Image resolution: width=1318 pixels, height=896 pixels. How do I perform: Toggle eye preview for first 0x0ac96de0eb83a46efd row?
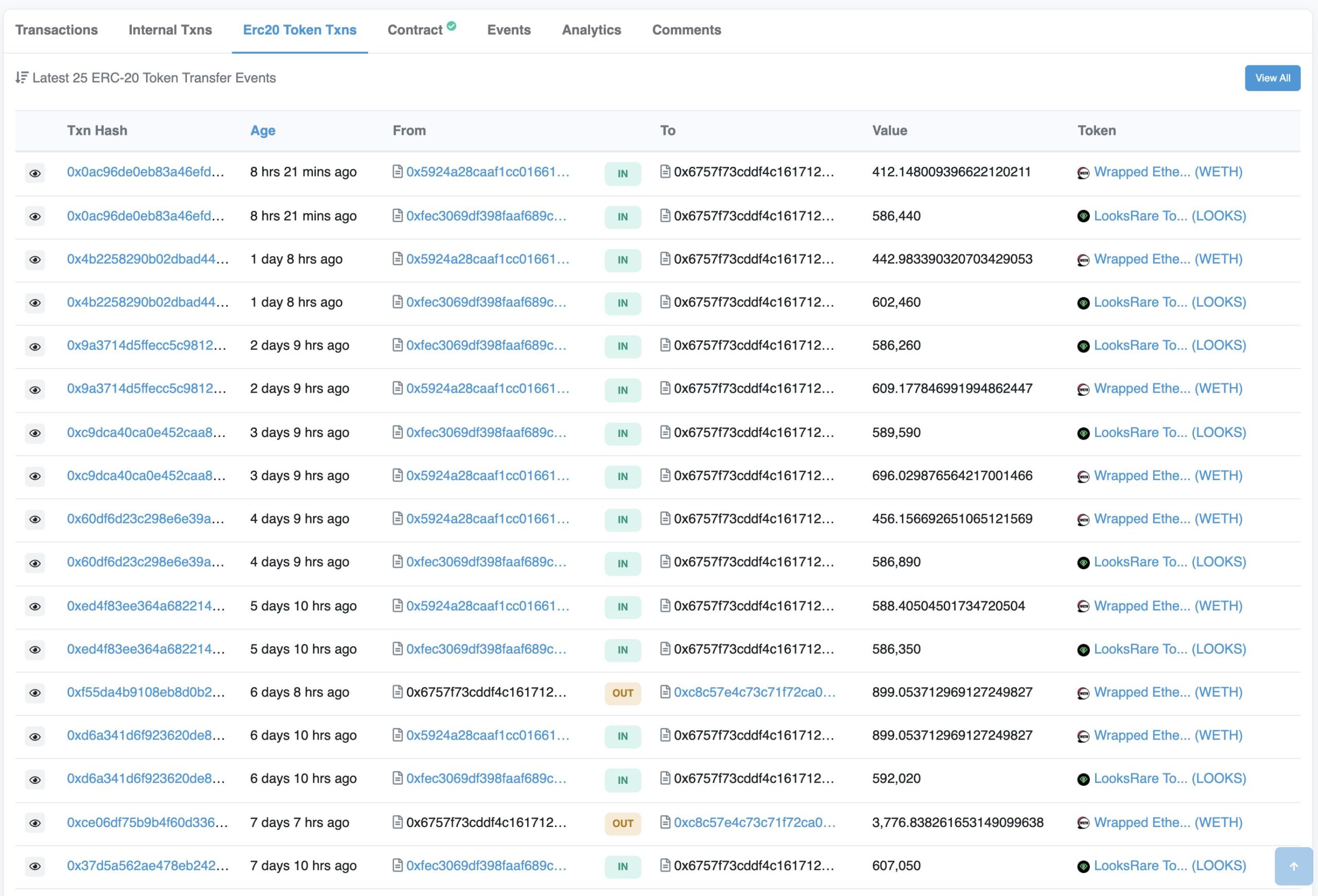point(35,173)
